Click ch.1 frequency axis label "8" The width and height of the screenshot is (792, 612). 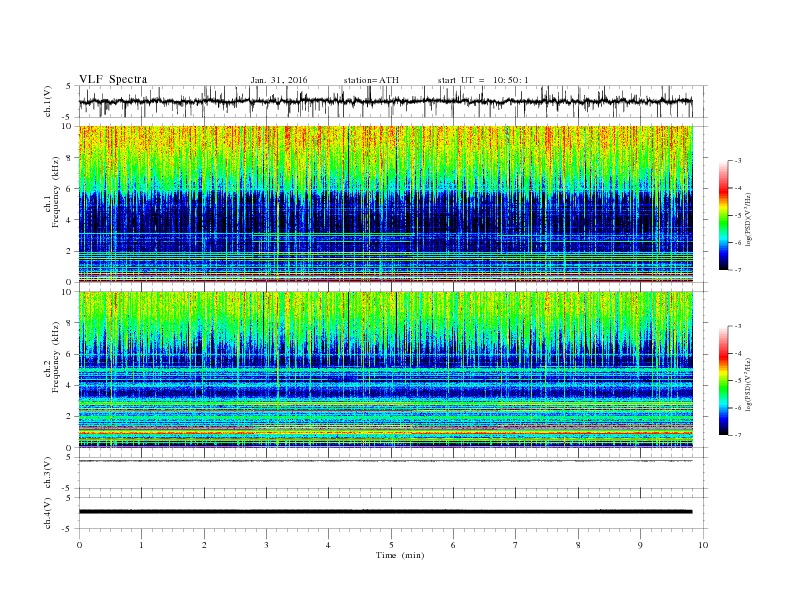click(69, 158)
